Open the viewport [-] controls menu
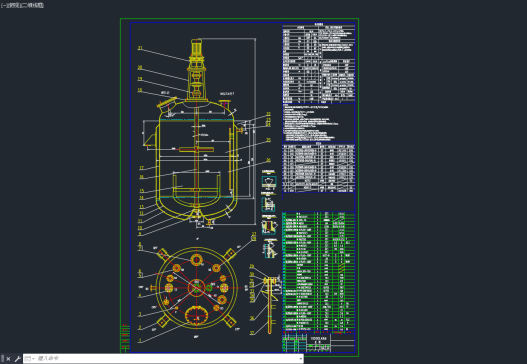 click(3, 5)
